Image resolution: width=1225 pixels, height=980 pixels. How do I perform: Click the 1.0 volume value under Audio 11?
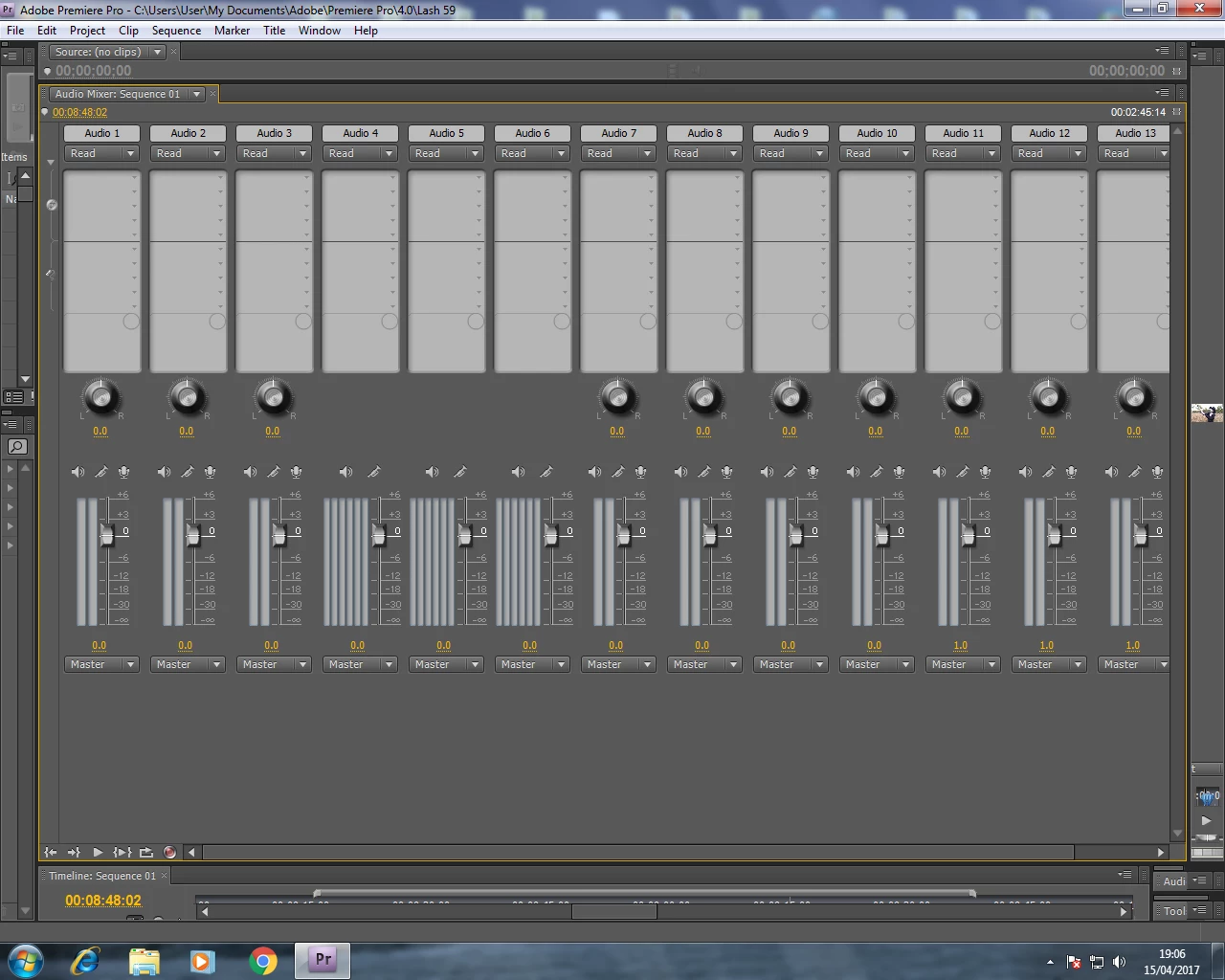(961, 645)
